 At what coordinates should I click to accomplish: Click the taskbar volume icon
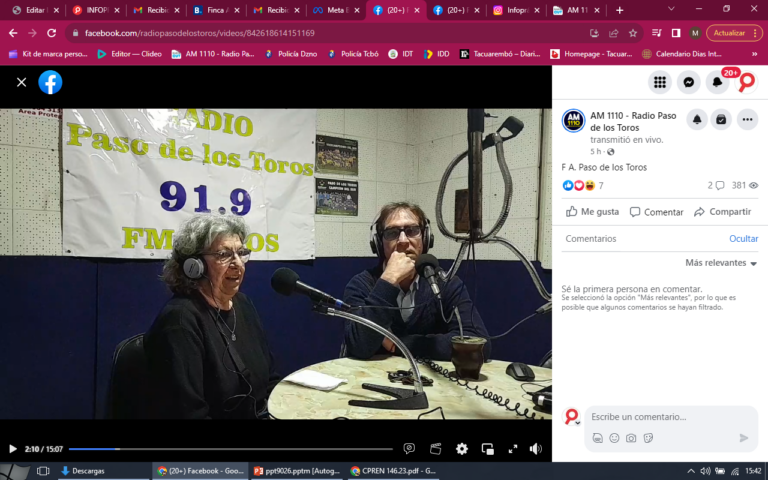point(705,471)
